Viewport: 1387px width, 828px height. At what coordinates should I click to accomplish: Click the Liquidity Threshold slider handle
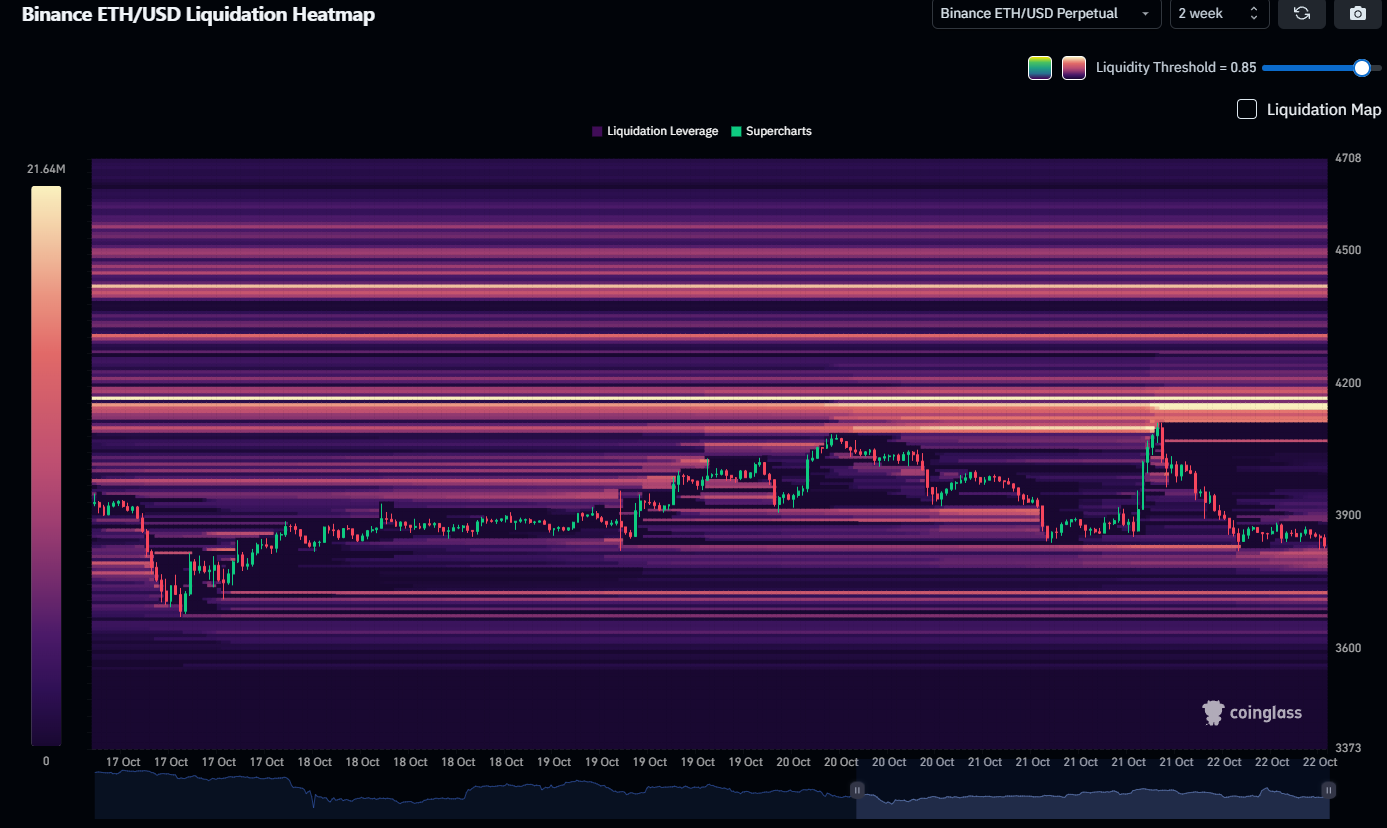coord(1361,68)
